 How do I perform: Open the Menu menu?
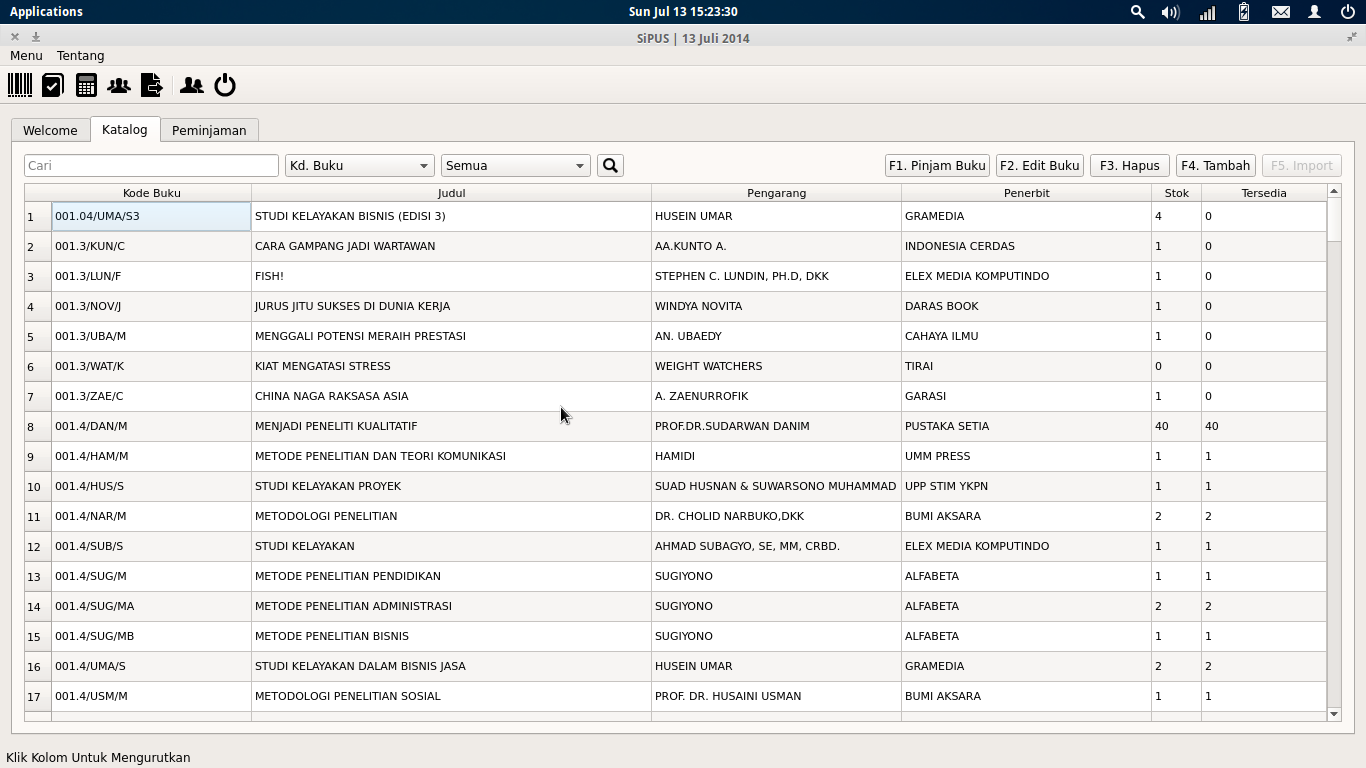pos(26,56)
